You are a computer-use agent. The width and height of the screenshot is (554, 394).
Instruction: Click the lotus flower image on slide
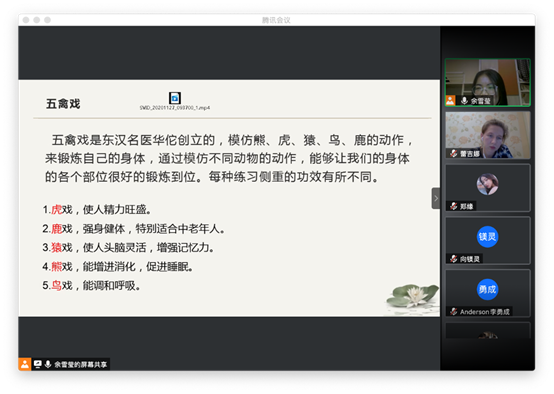click(x=412, y=297)
